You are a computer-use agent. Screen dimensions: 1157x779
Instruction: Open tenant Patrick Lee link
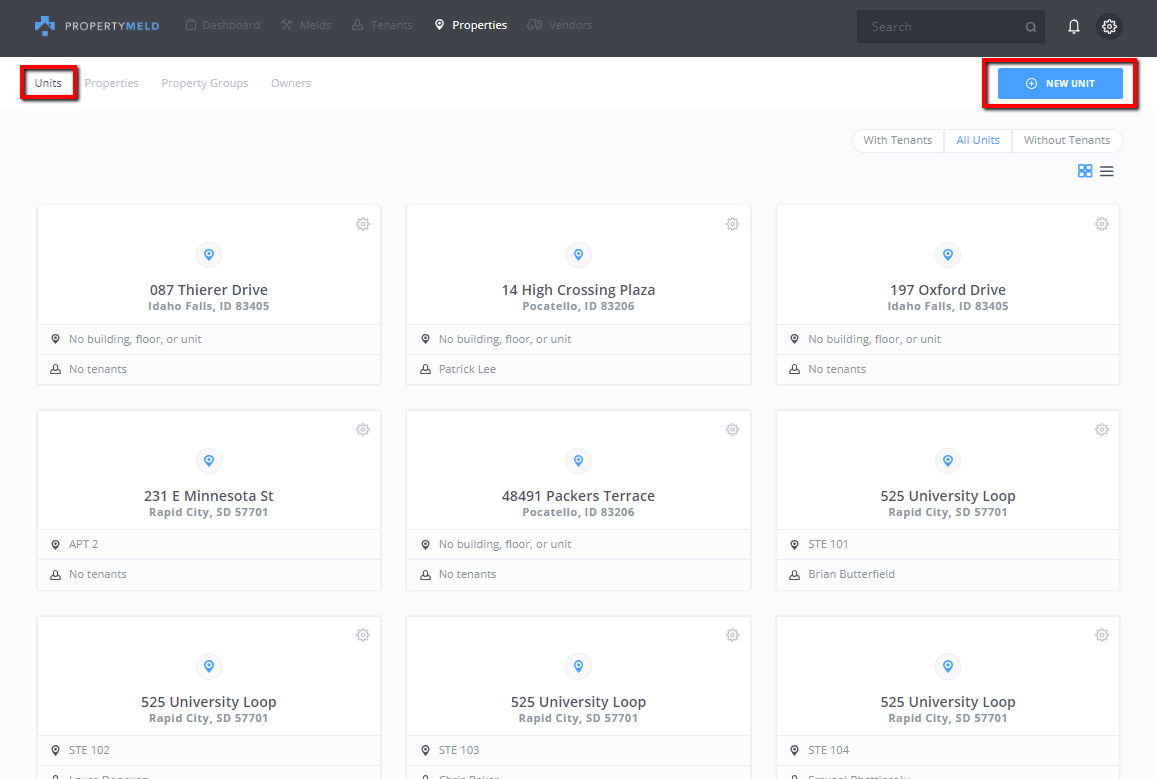click(467, 369)
